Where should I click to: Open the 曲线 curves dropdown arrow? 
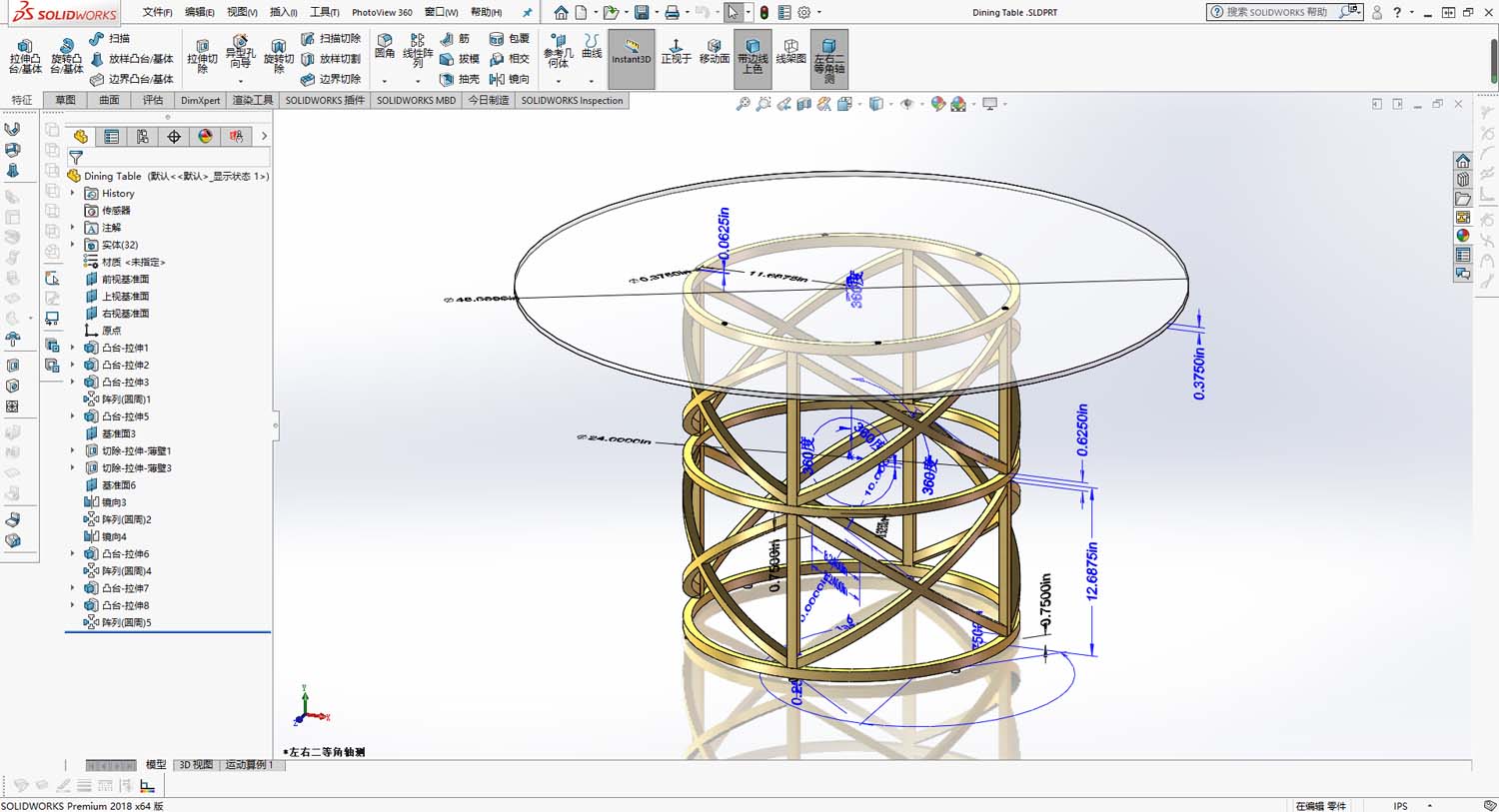click(592, 82)
